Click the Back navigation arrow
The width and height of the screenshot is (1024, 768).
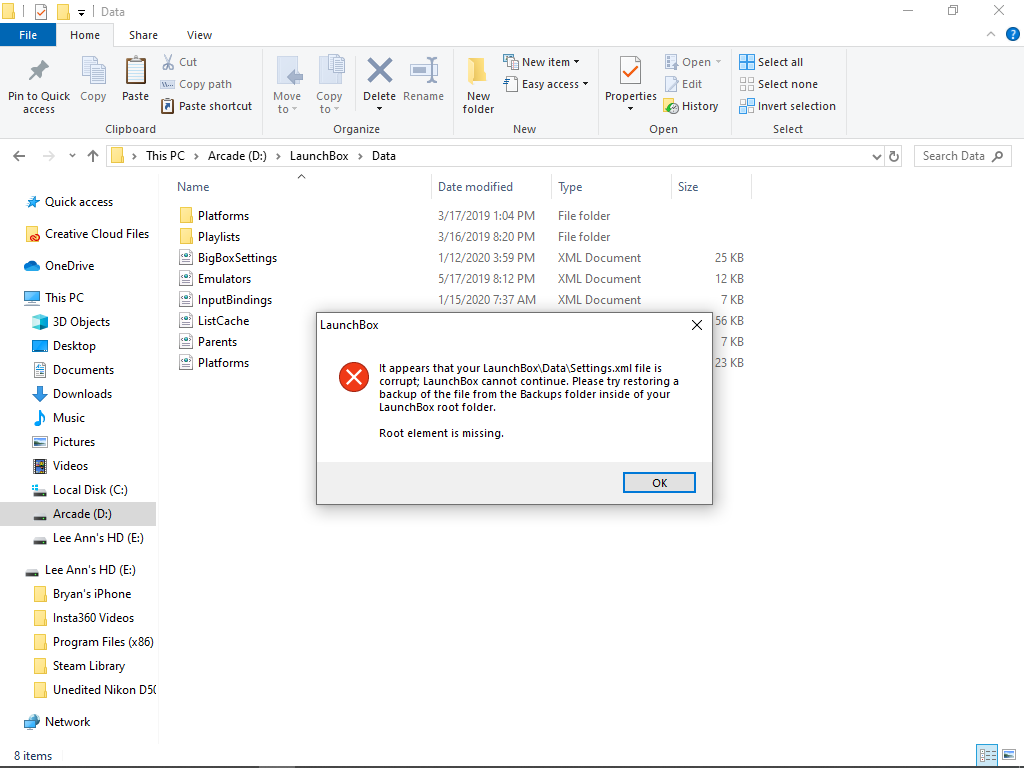(x=20, y=156)
